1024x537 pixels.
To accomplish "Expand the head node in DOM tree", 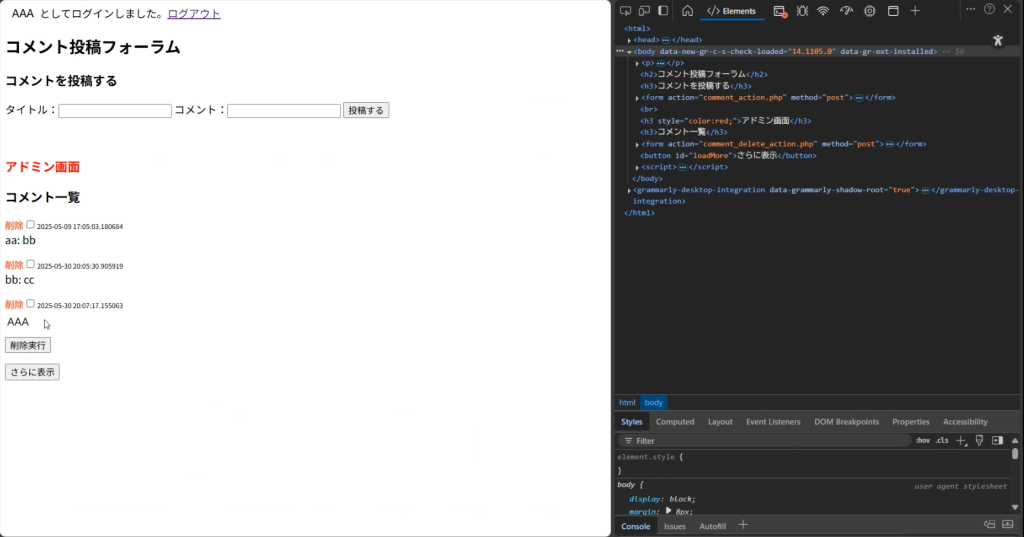I will pyautogui.click(x=629, y=41).
